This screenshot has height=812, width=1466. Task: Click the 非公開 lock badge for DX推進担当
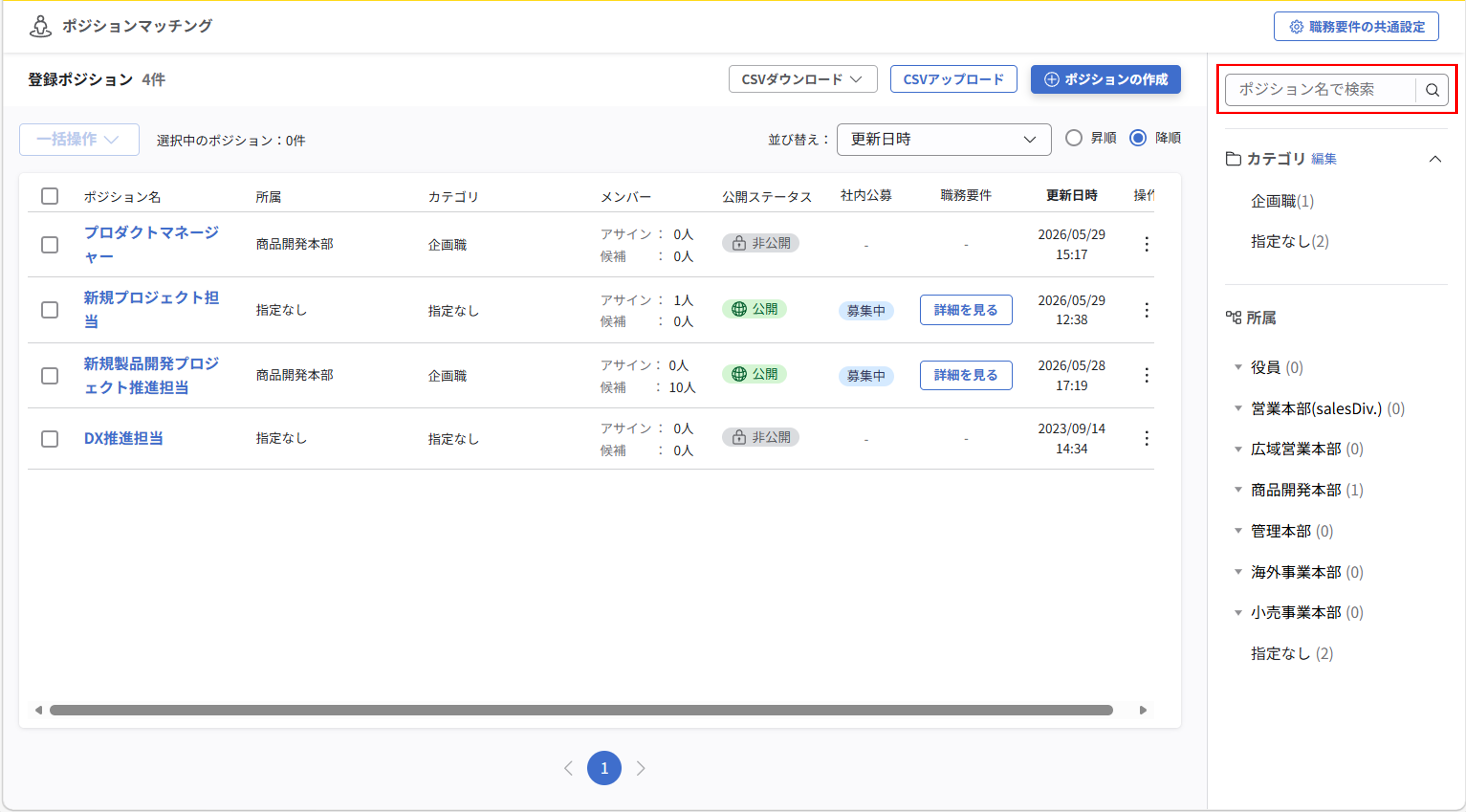[760, 437]
